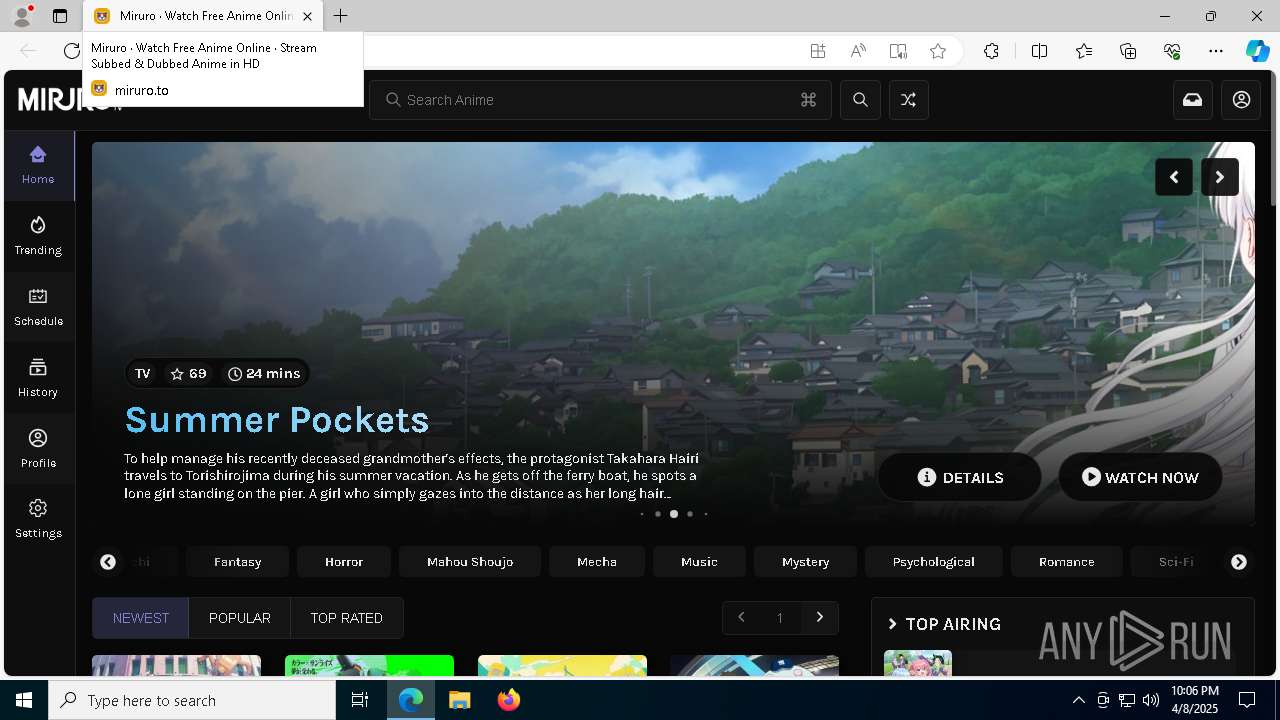Open the notification center icon
Image resolution: width=1280 pixels, height=720 pixels.
click(1247, 700)
